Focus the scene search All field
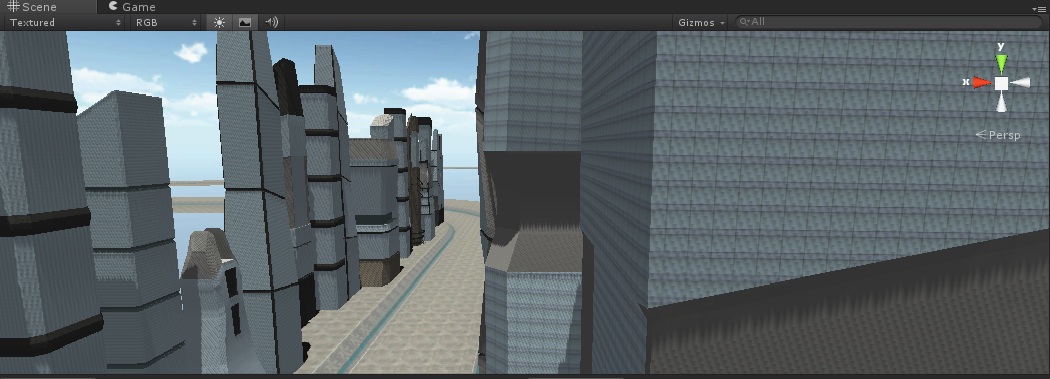Screen dimensions: 1050x379 pyautogui.click(x=888, y=21)
